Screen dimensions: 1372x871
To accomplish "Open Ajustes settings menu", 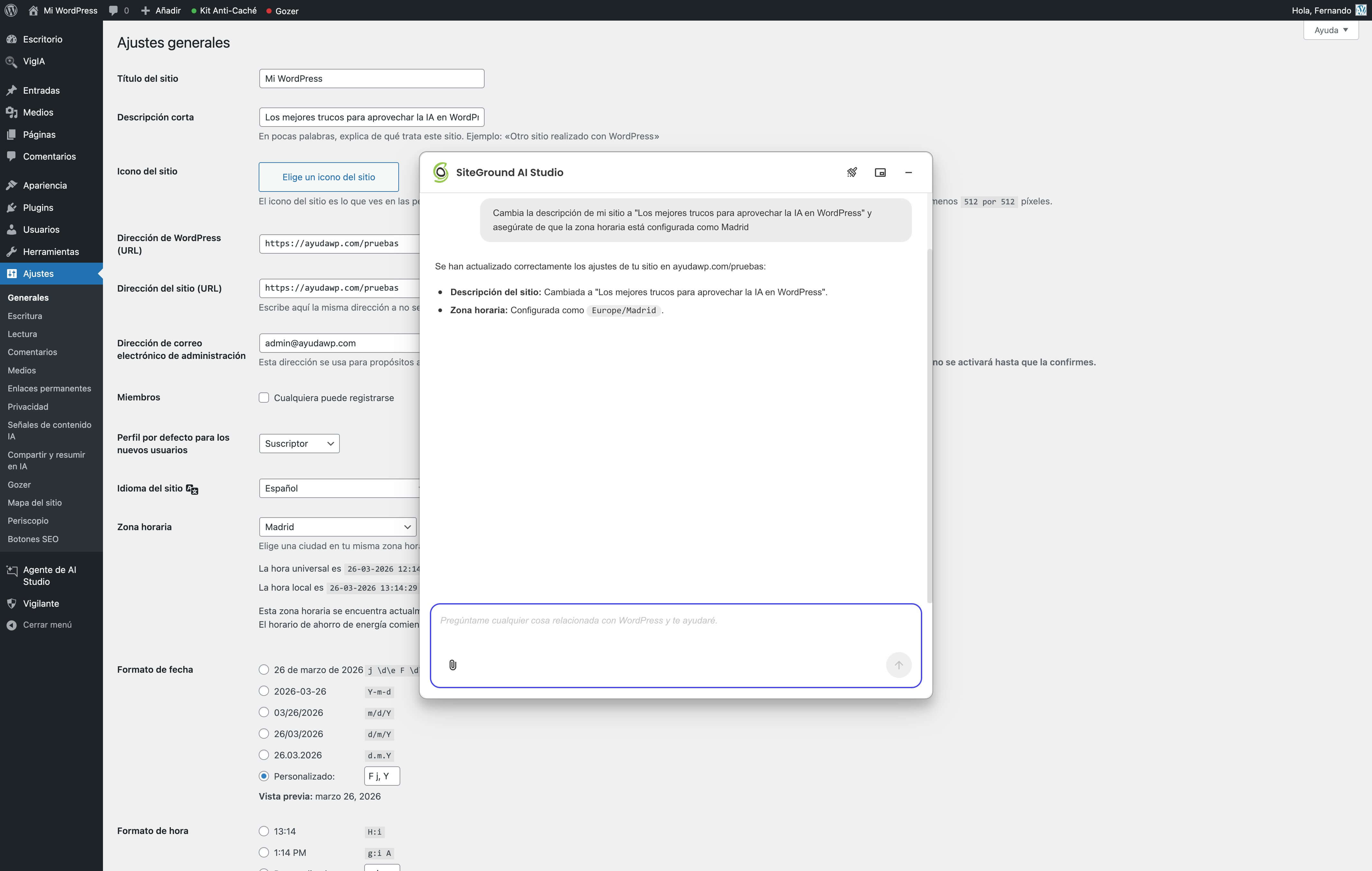I will (x=51, y=274).
